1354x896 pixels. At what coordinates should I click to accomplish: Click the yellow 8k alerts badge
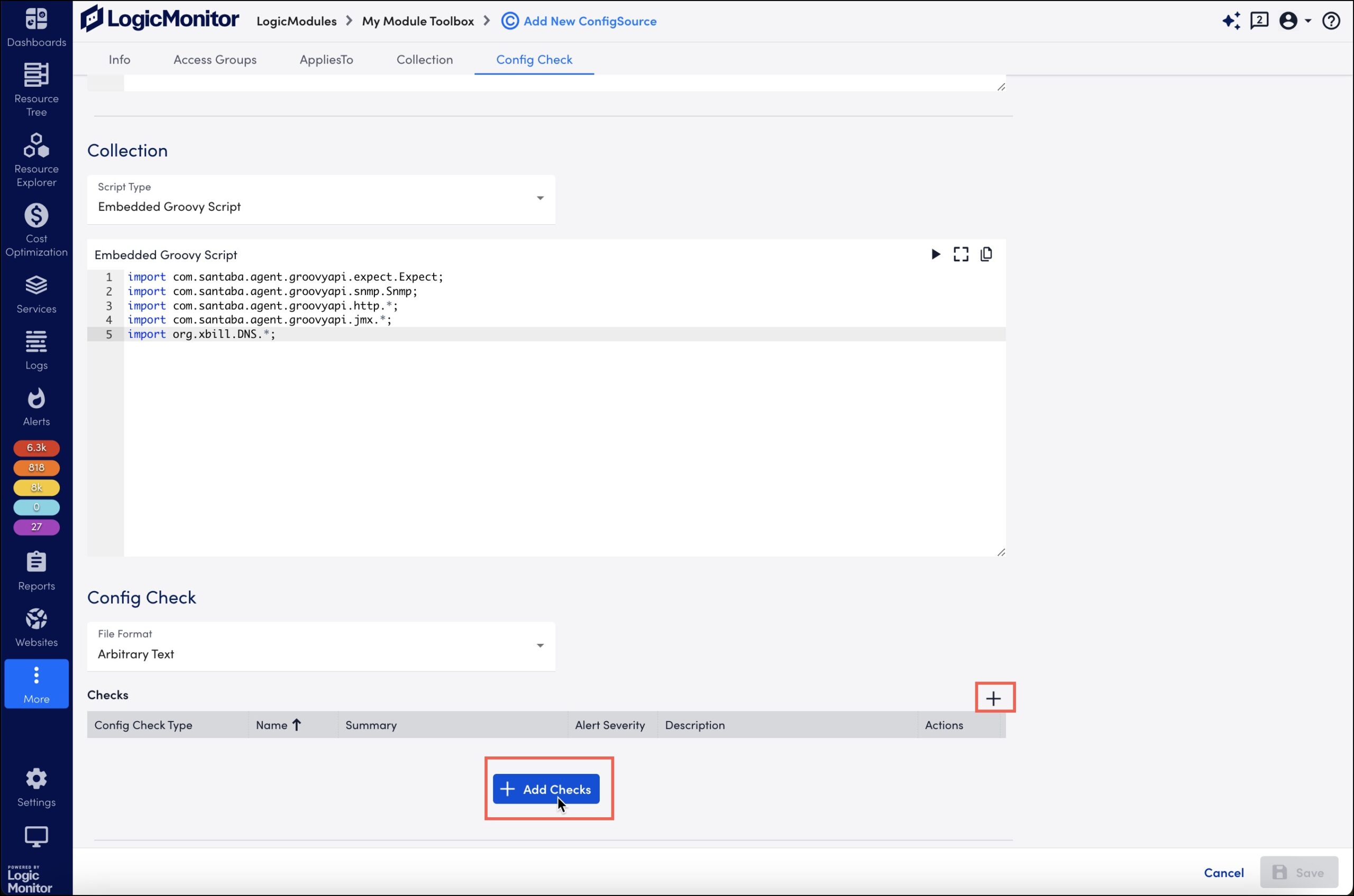(x=36, y=487)
